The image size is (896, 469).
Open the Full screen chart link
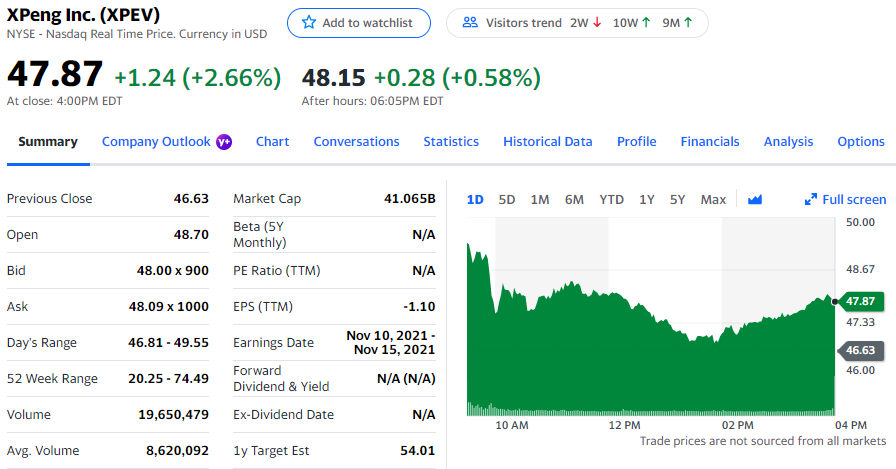(846, 199)
